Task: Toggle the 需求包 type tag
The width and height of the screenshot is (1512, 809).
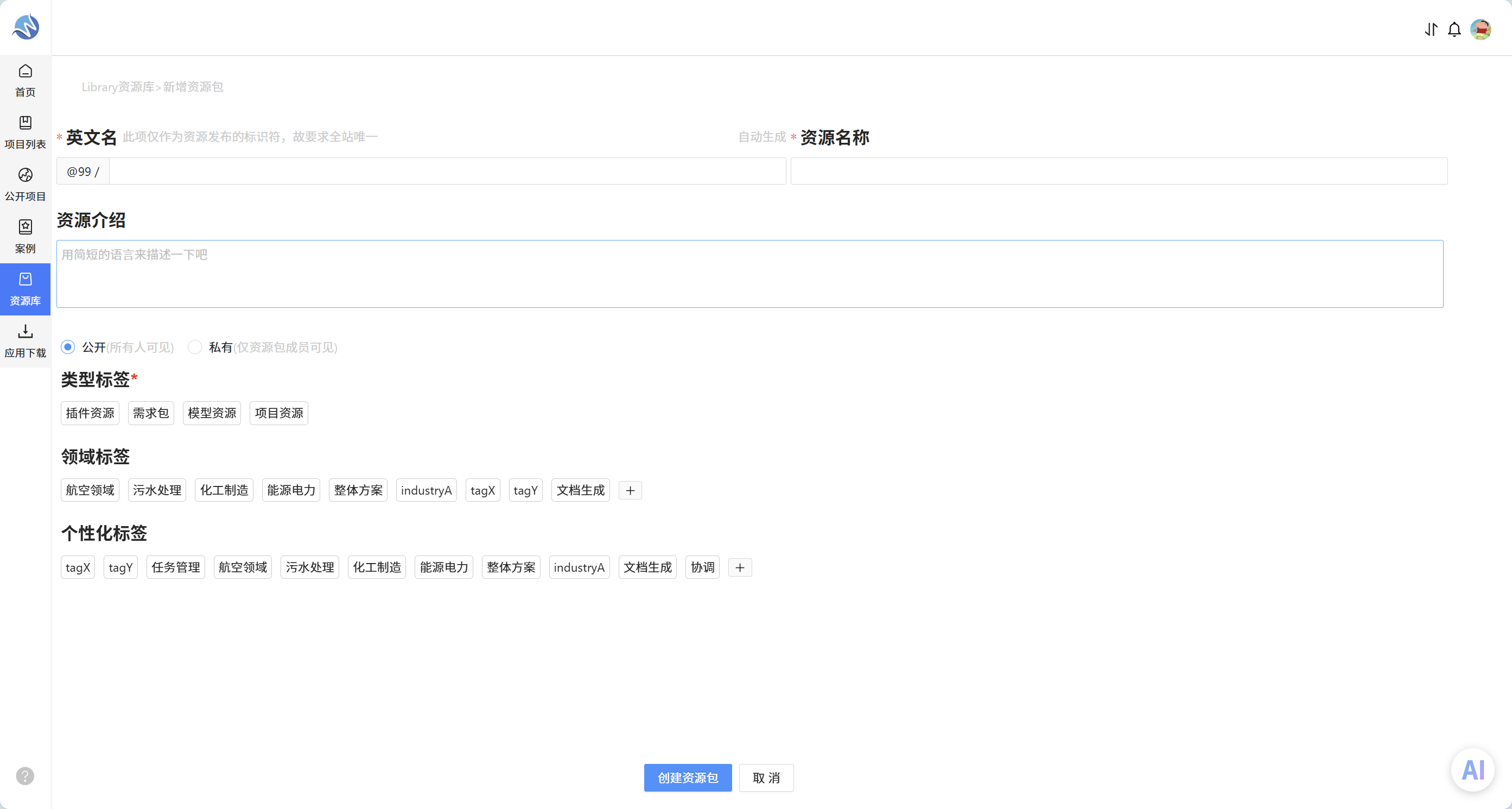Action: pyautogui.click(x=151, y=413)
